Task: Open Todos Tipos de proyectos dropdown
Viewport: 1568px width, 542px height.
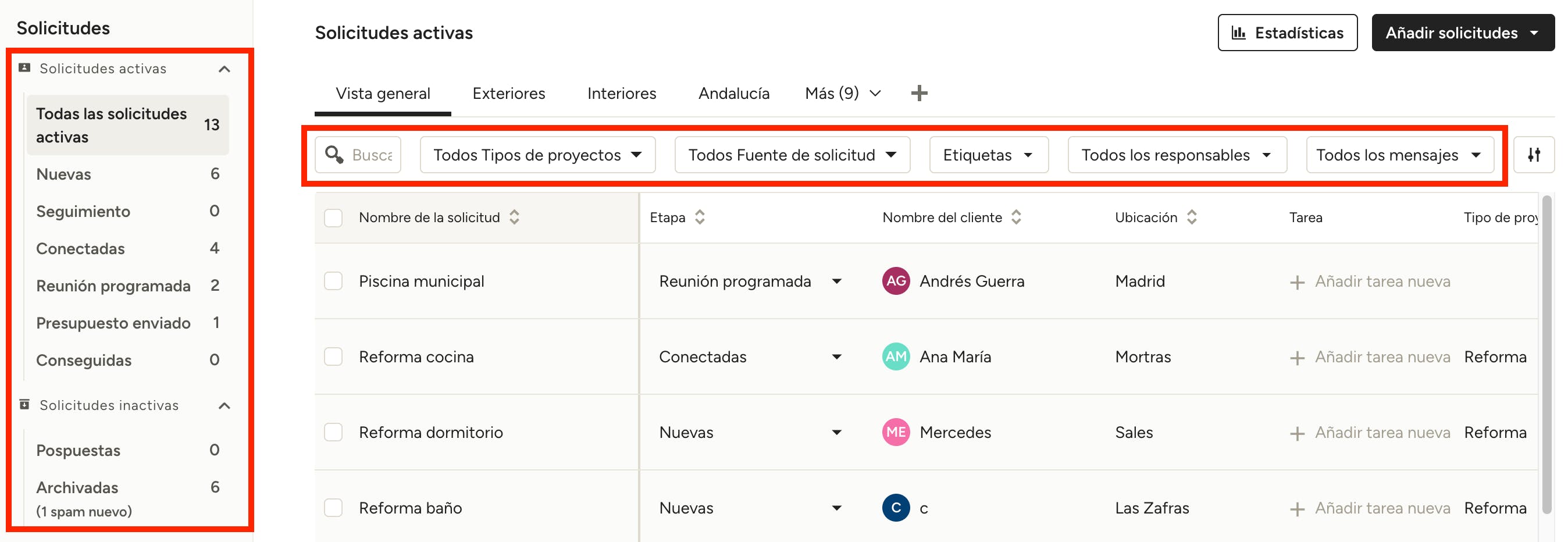Action: 537,155
